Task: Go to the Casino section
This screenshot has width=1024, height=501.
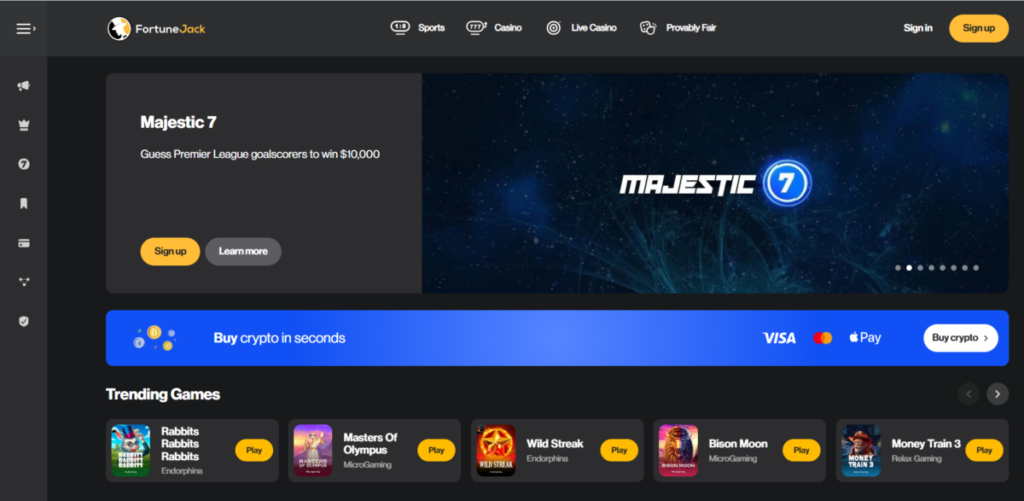Action: click(x=494, y=28)
